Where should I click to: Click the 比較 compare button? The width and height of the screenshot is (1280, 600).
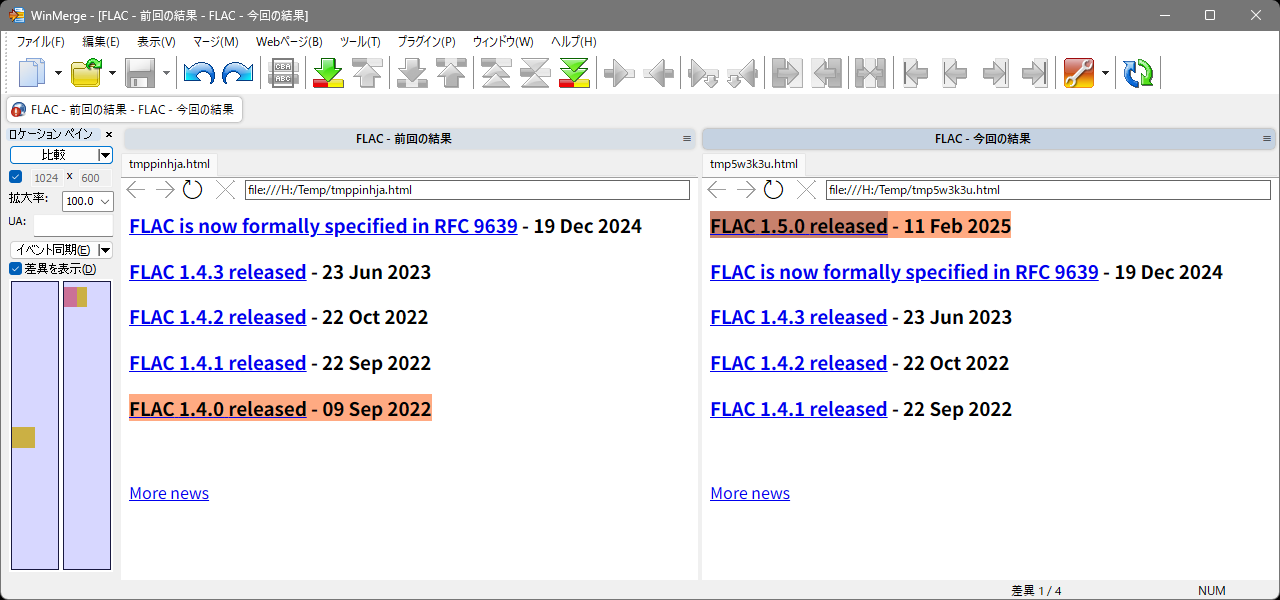tap(55, 155)
